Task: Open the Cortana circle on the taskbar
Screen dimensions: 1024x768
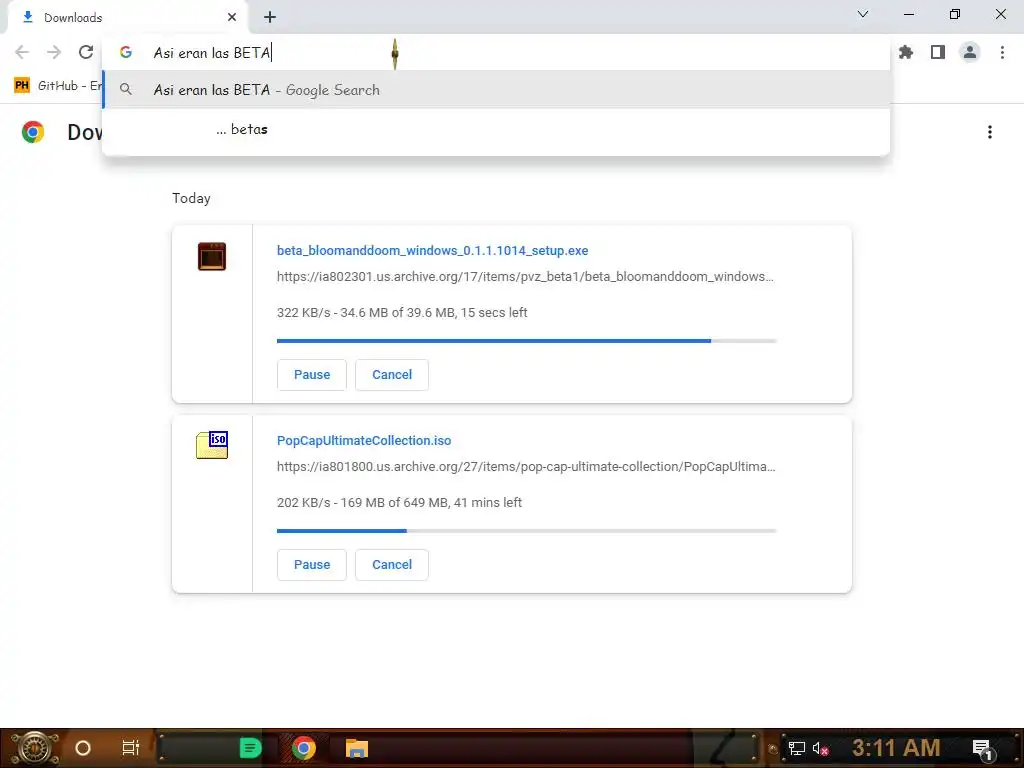Action: (x=83, y=748)
